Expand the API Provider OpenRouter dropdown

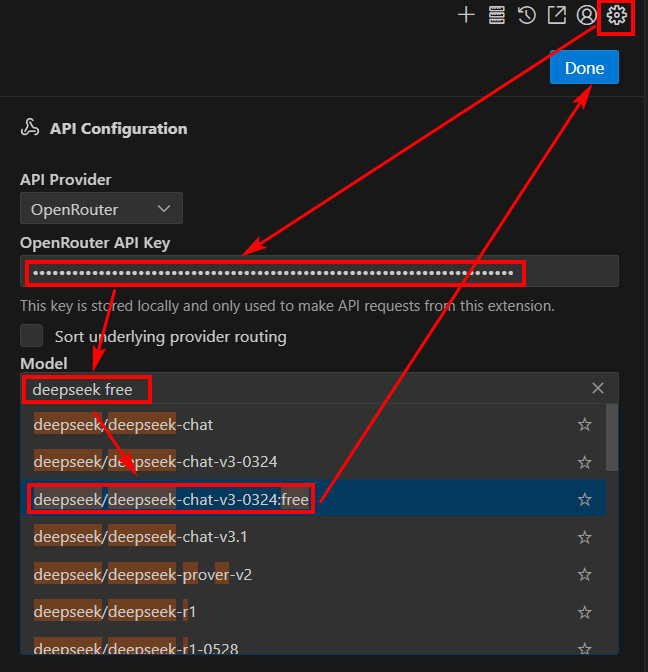coord(101,209)
